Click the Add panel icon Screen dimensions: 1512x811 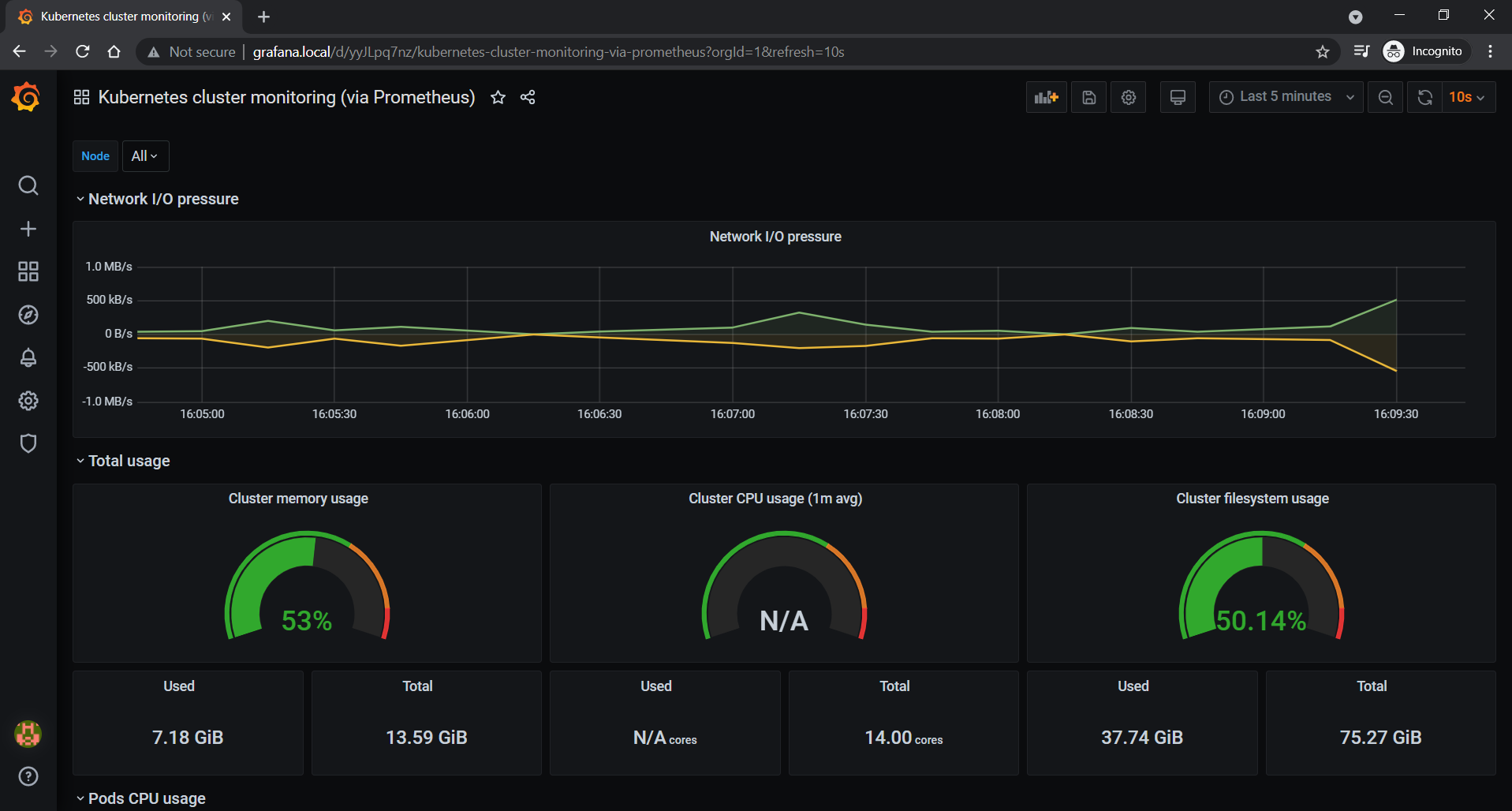tap(1046, 97)
